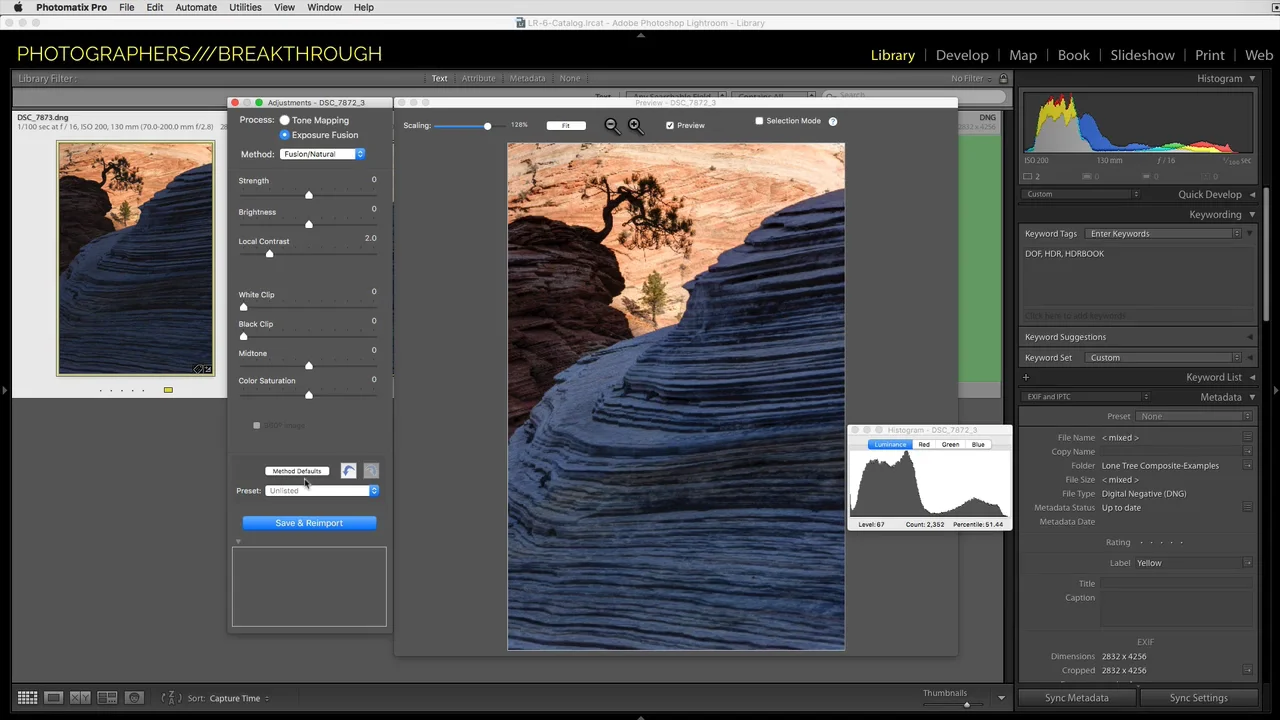Enable Selection Mode checkbox
Viewport: 1280px width, 720px height.
759,121
